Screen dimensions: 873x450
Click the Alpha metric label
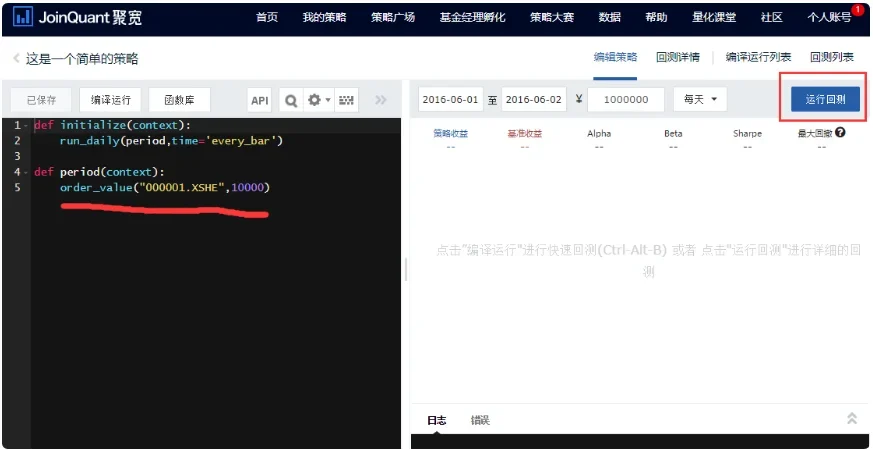599,134
